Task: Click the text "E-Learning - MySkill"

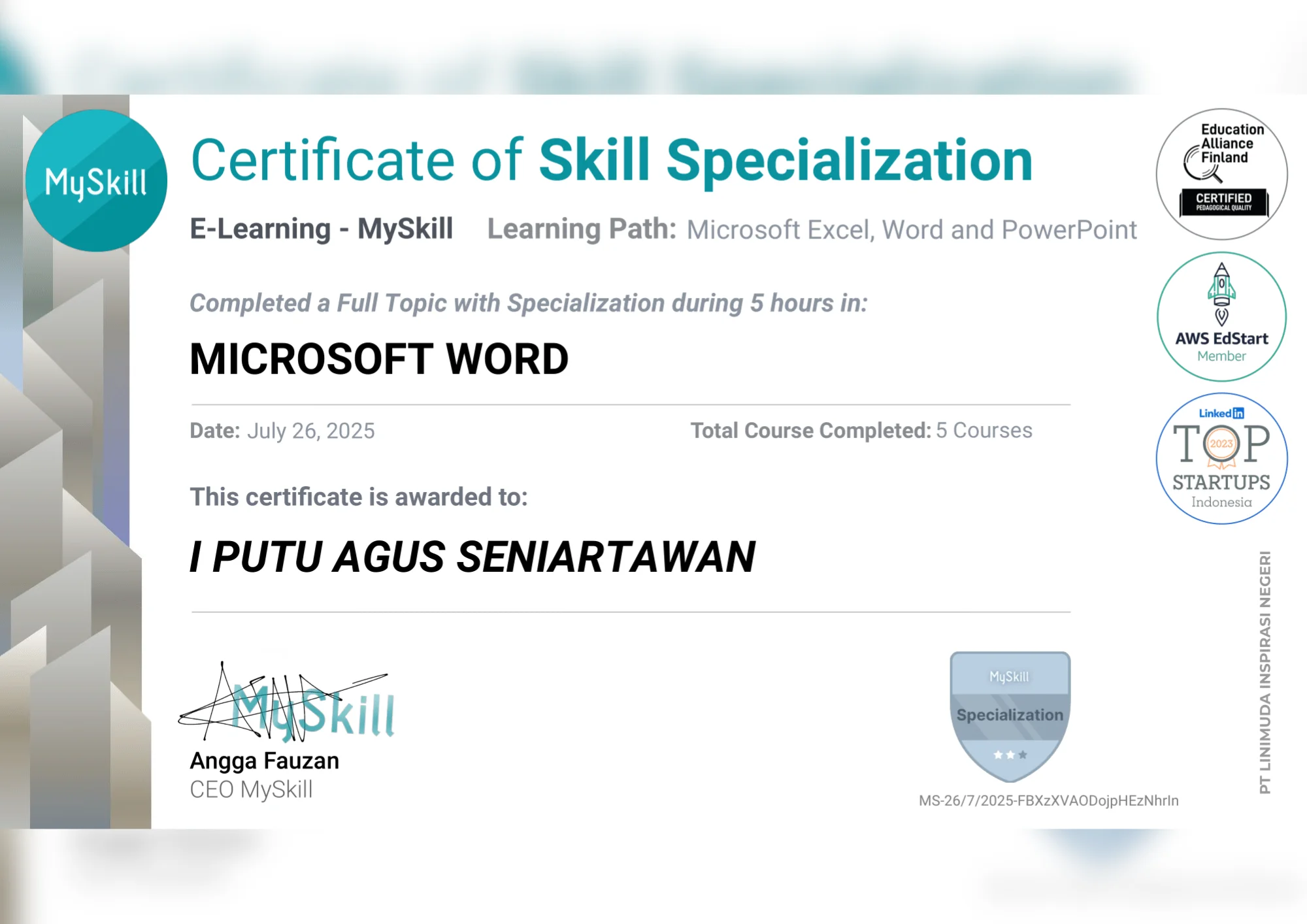Action: [x=321, y=229]
